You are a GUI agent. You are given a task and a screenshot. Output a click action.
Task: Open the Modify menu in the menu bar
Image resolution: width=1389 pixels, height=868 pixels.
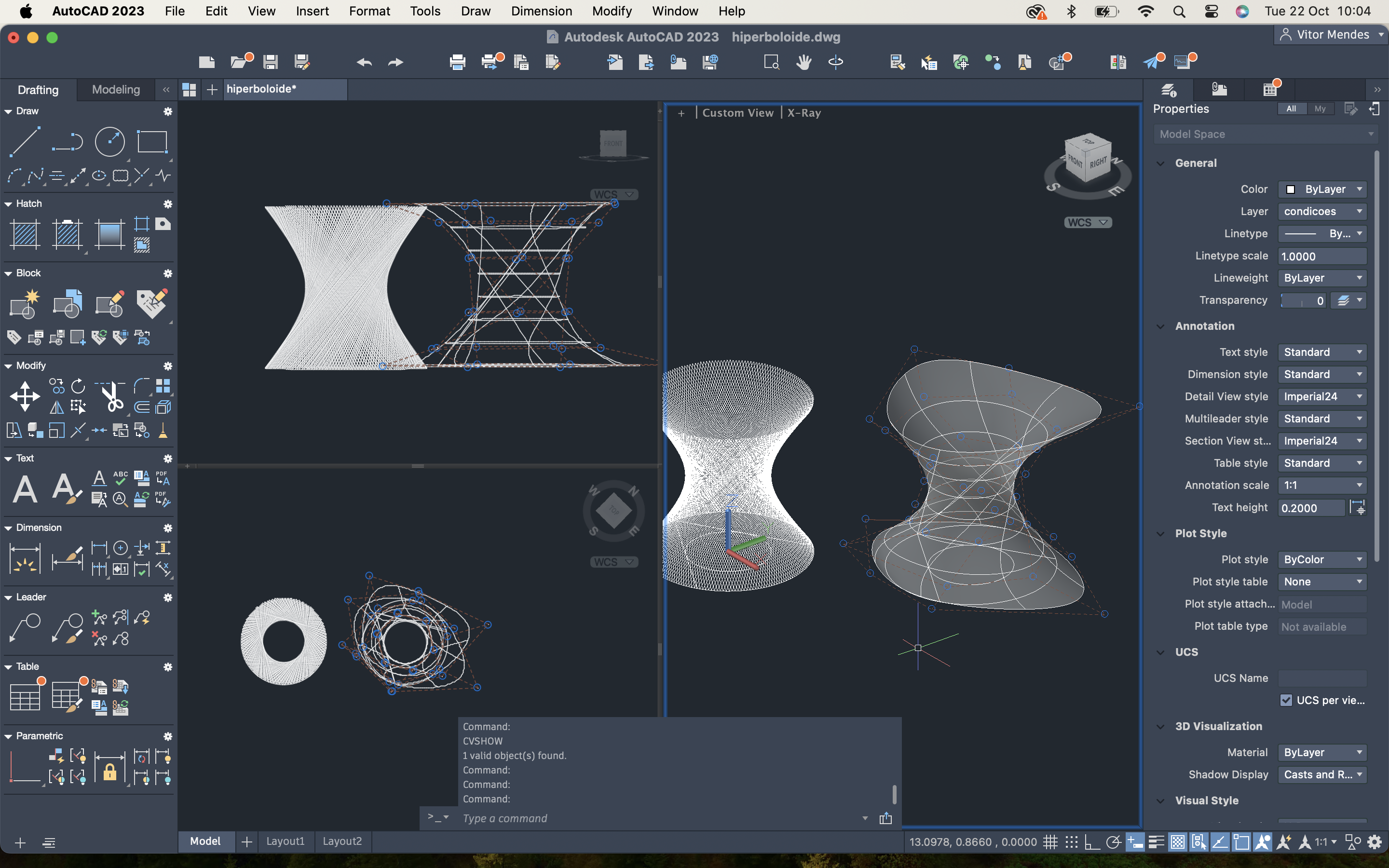pyautogui.click(x=612, y=11)
